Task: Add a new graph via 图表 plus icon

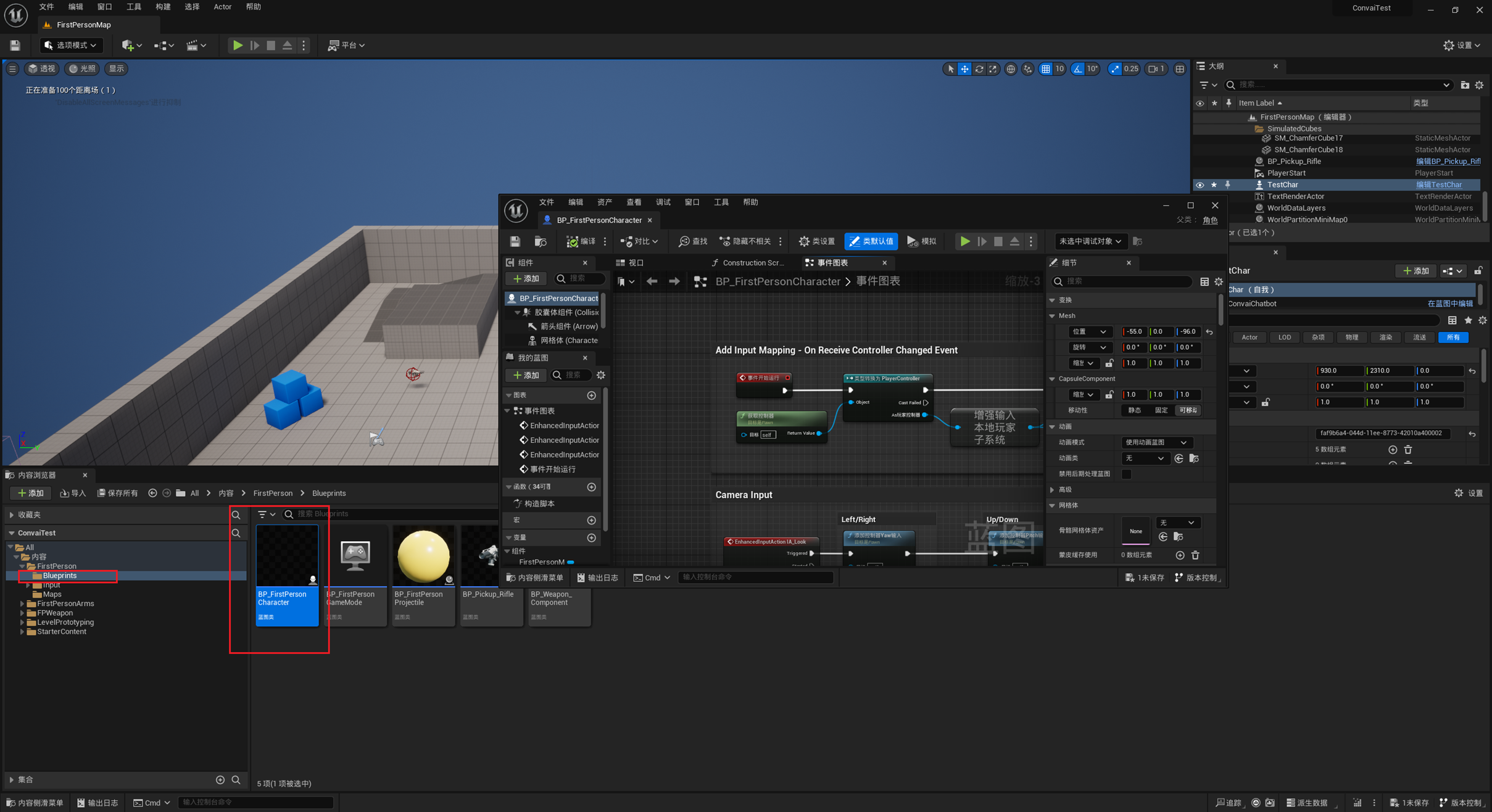Action: tap(591, 396)
